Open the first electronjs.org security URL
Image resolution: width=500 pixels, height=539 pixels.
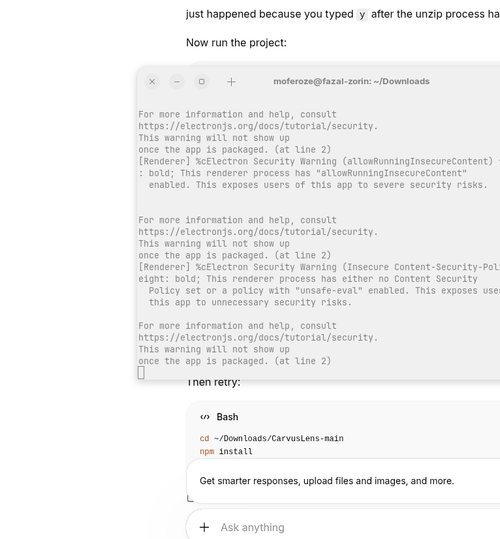point(258,126)
